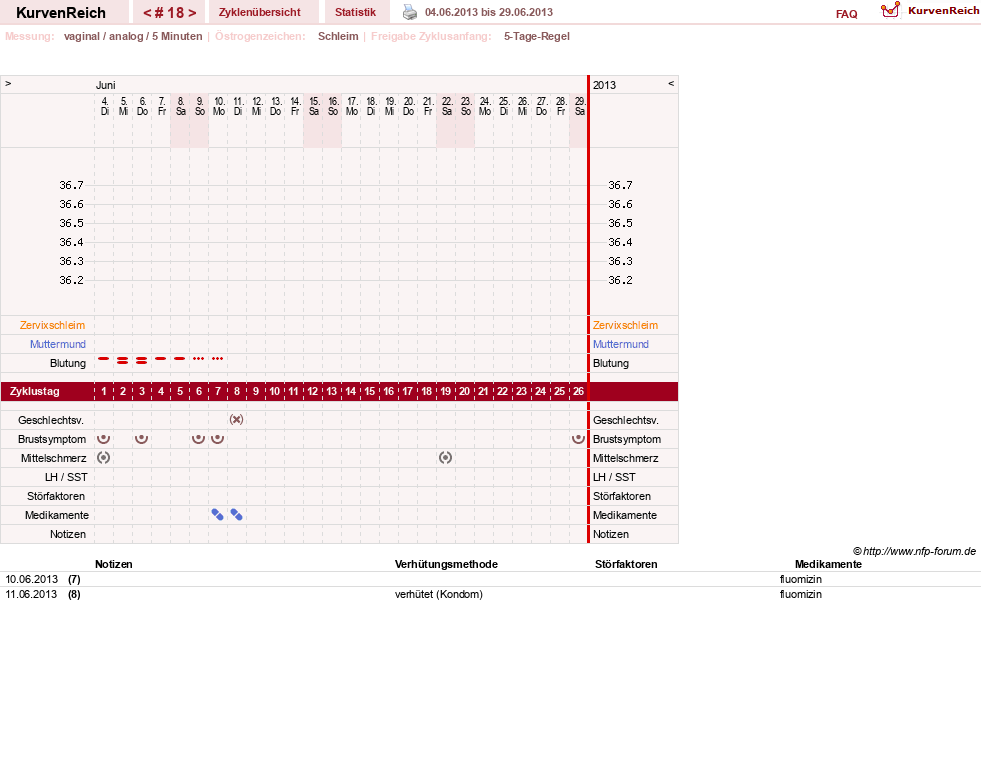Click bleeding mark on cycle day 1
This screenshot has width=981, height=783.
coord(104,359)
